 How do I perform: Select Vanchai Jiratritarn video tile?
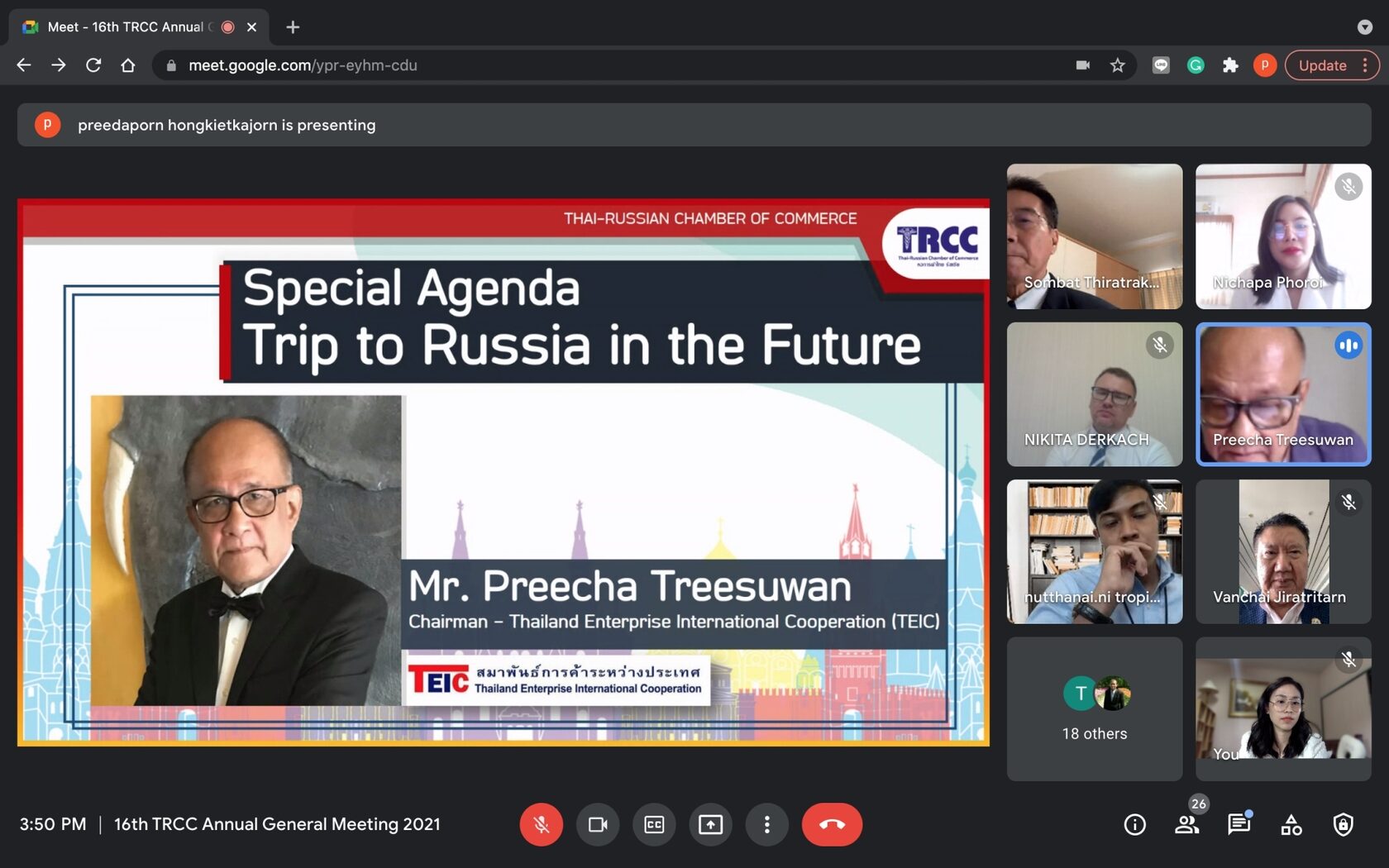click(1283, 551)
